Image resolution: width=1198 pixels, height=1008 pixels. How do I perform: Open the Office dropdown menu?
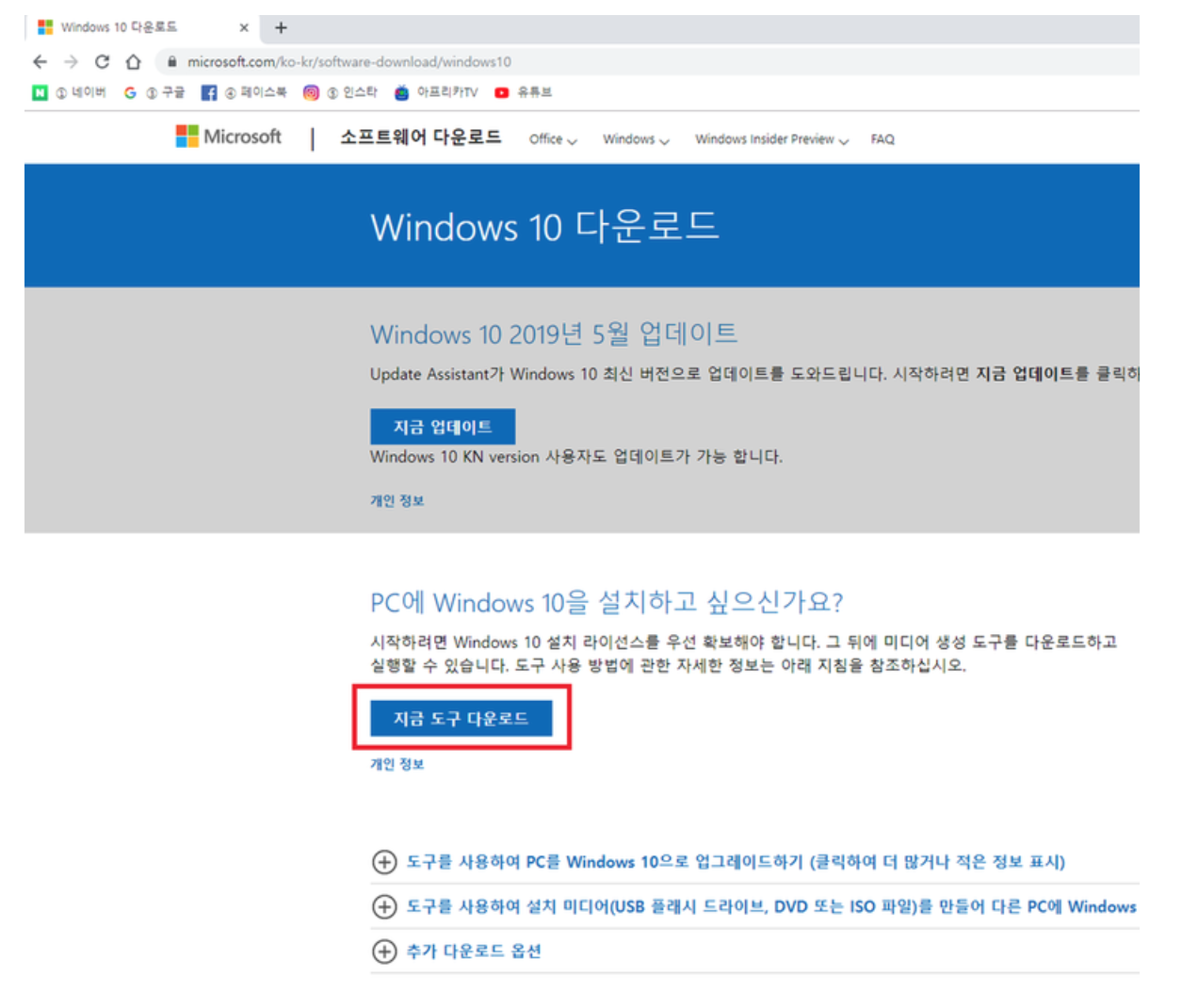pyautogui.click(x=553, y=139)
